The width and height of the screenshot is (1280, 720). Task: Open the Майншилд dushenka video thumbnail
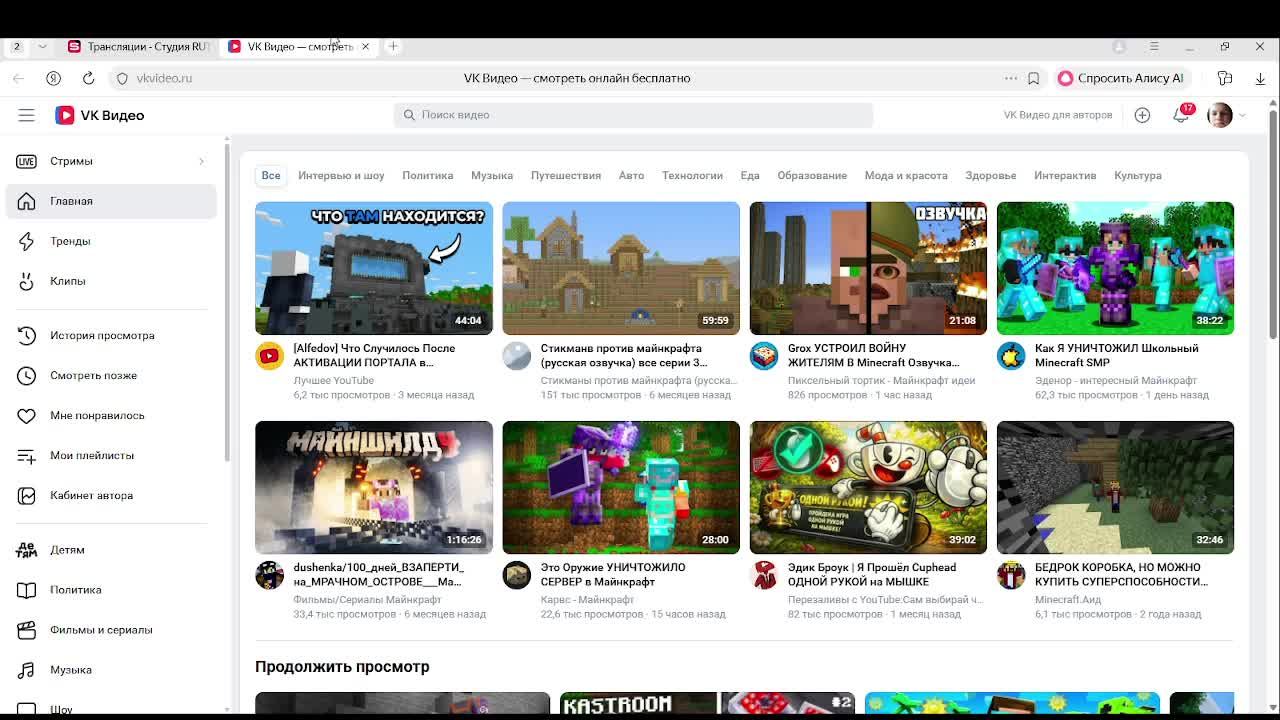pyautogui.click(x=374, y=487)
